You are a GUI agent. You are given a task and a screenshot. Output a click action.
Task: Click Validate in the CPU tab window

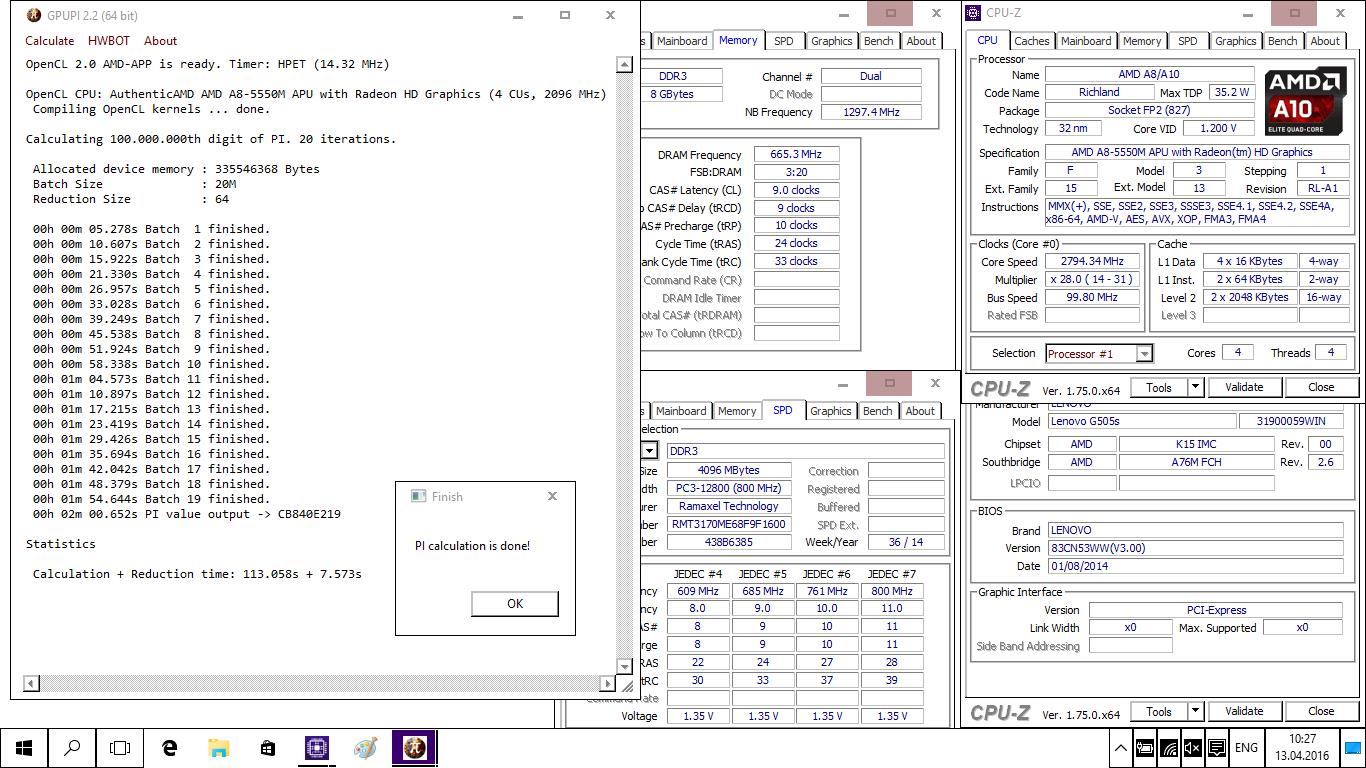[1244, 387]
